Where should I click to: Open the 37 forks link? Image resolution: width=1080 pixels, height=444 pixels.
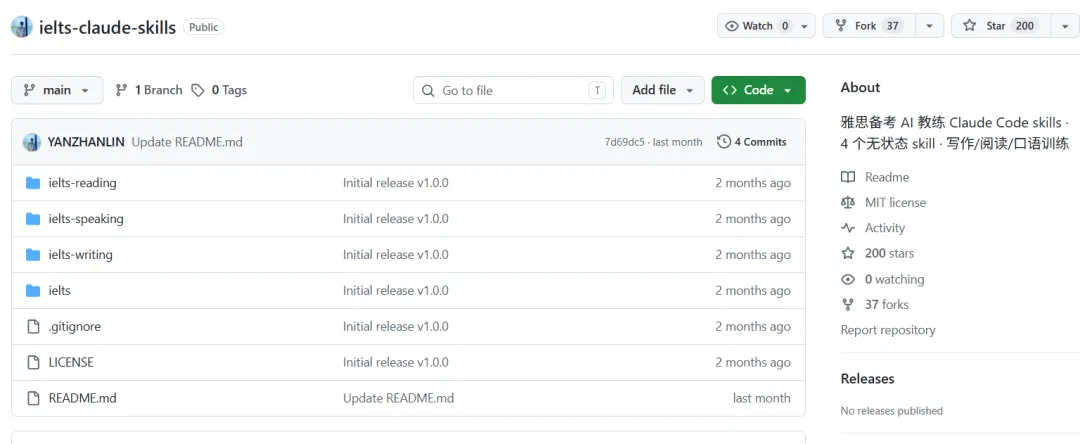click(887, 304)
